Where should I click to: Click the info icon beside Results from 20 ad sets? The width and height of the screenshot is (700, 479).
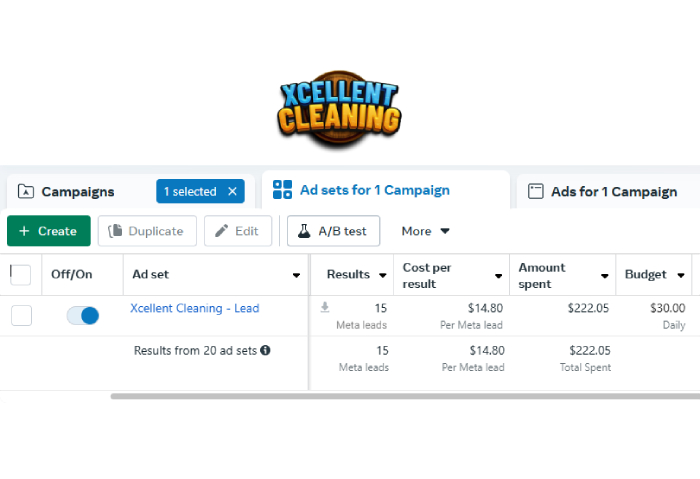[265, 350]
